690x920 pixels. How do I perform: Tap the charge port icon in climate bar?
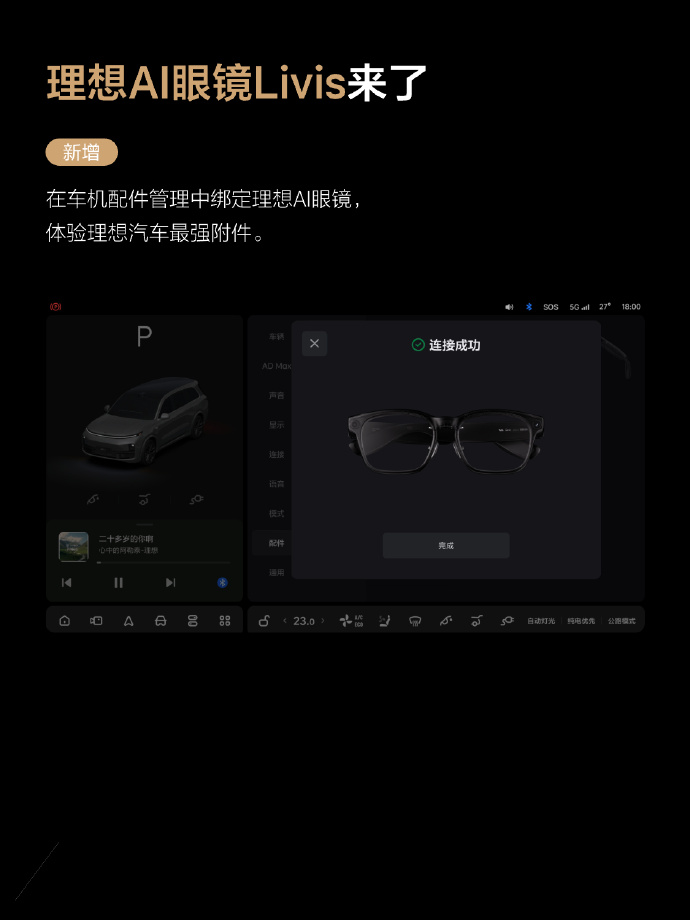pyautogui.click(x=507, y=621)
